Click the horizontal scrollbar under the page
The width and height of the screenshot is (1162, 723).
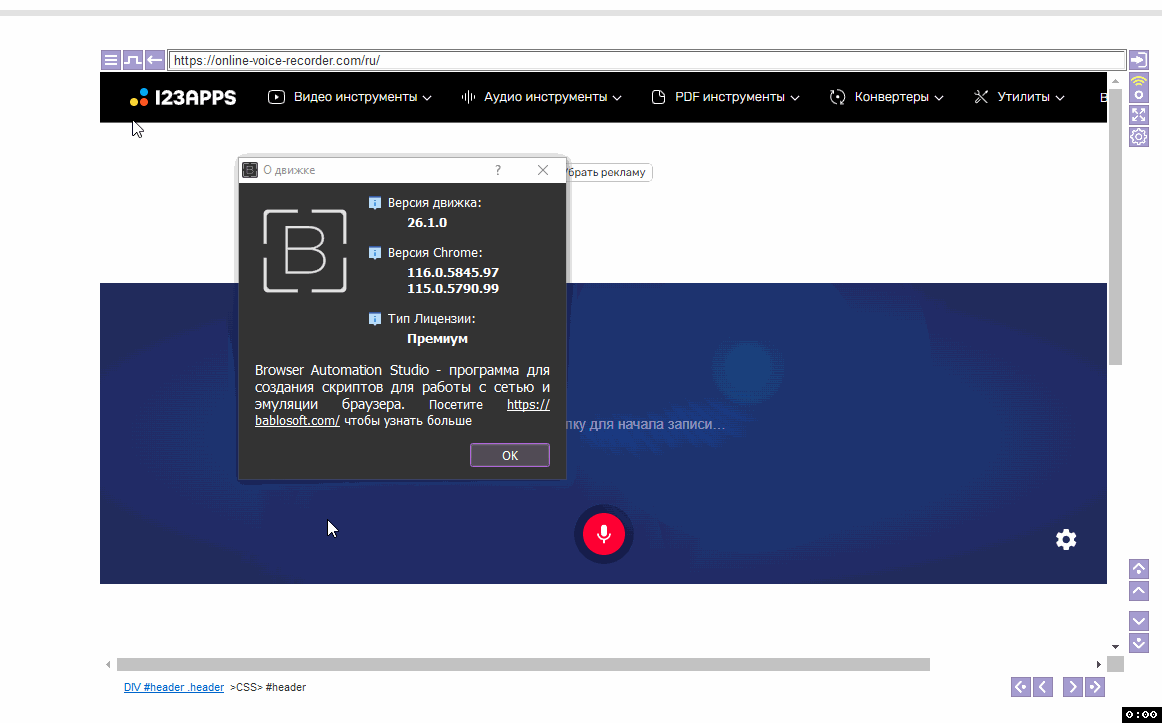(x=522, y=664)
